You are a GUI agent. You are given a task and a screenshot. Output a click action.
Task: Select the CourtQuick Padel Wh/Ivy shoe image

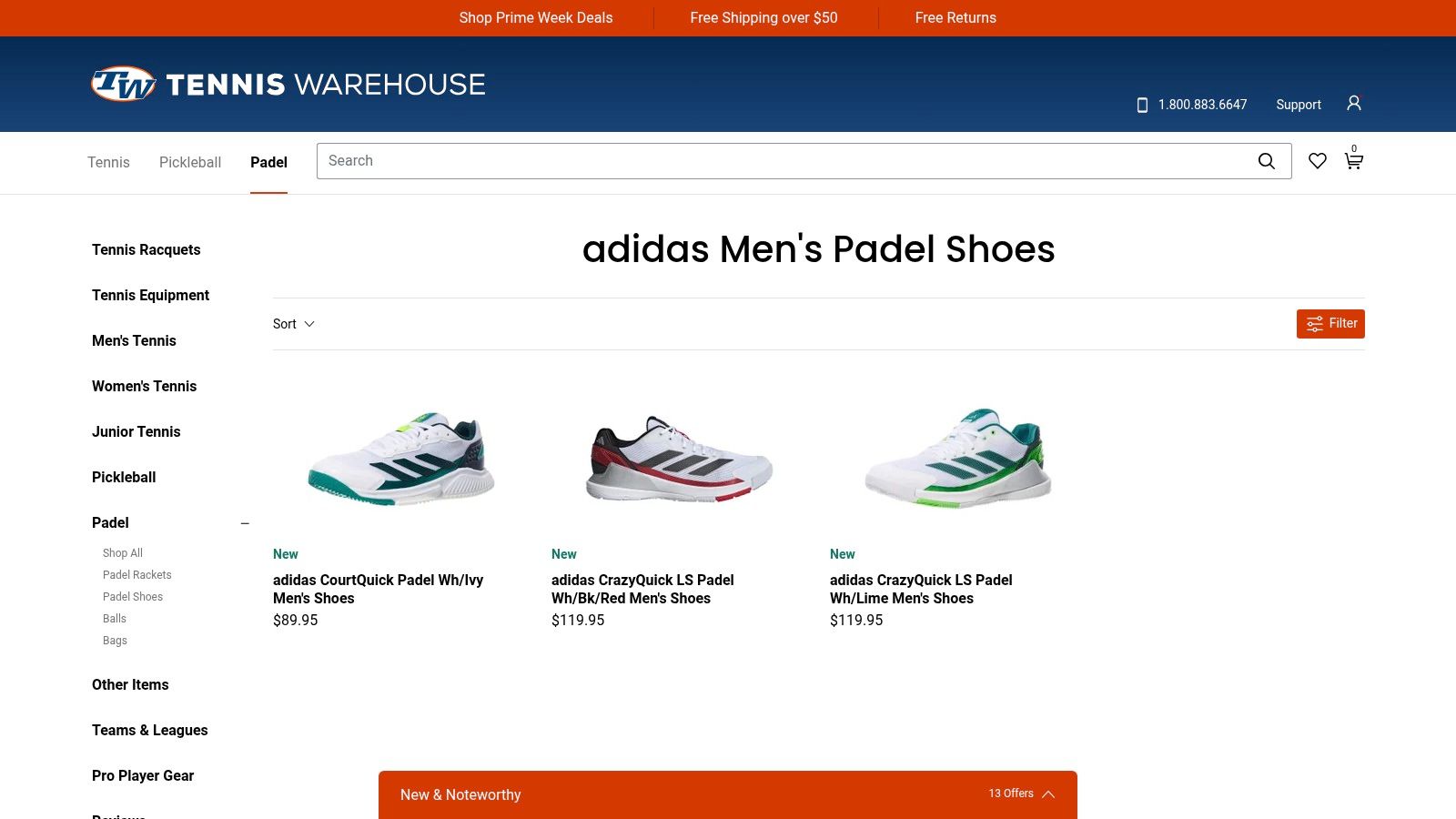[x=400, y=456]
